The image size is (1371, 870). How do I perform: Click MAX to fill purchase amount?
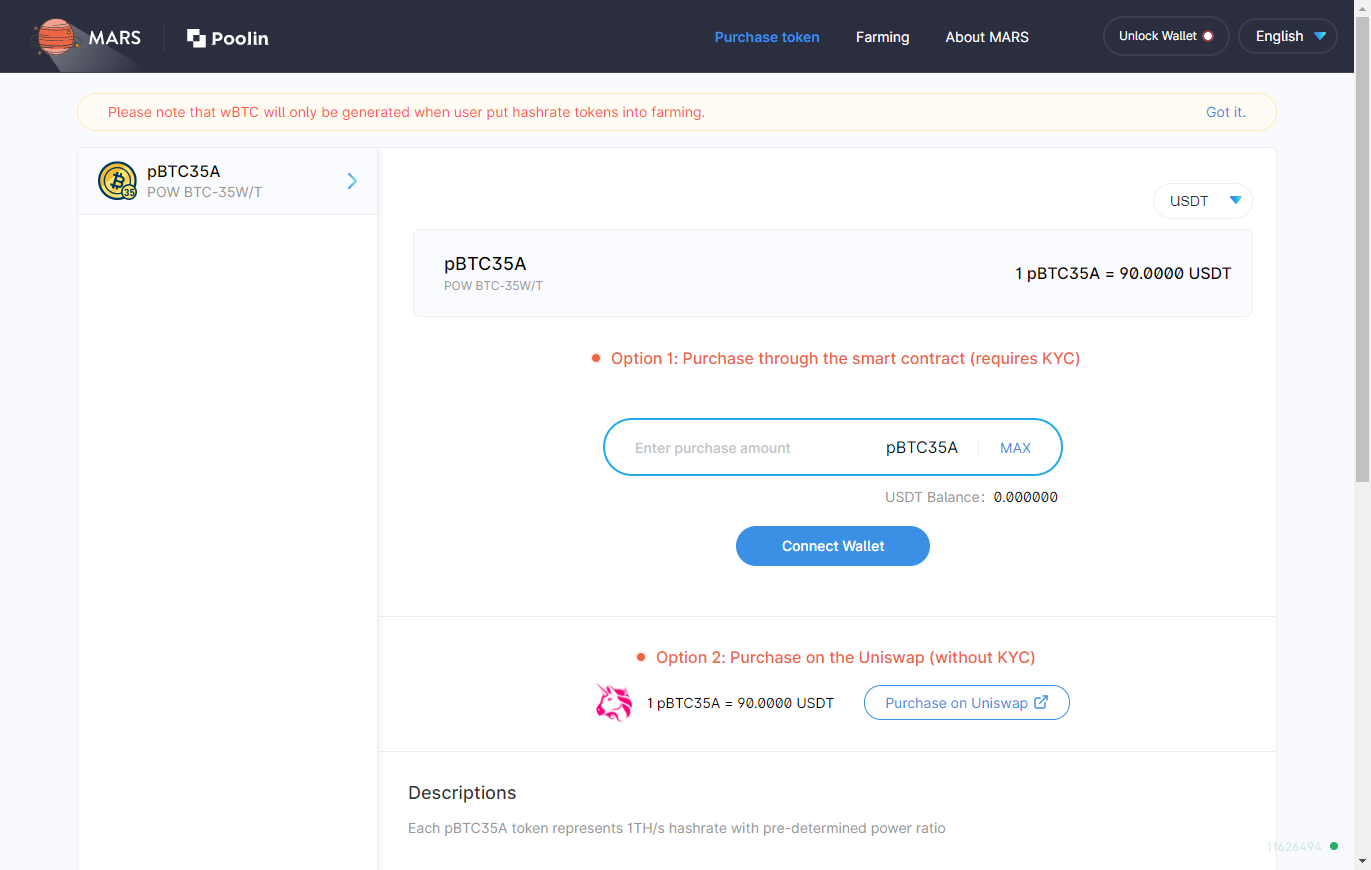(x=1015, y=448)
